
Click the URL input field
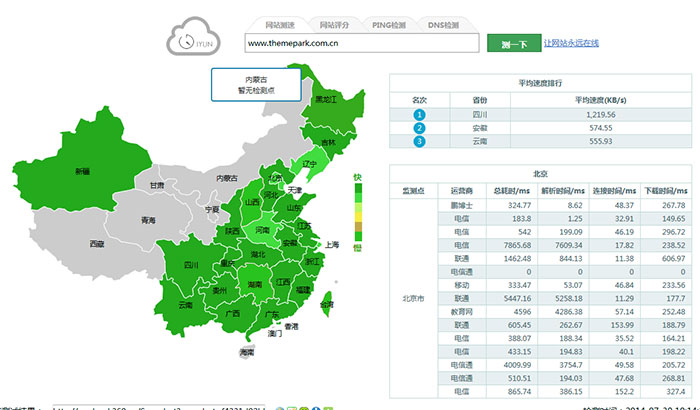tap(362, 44)
